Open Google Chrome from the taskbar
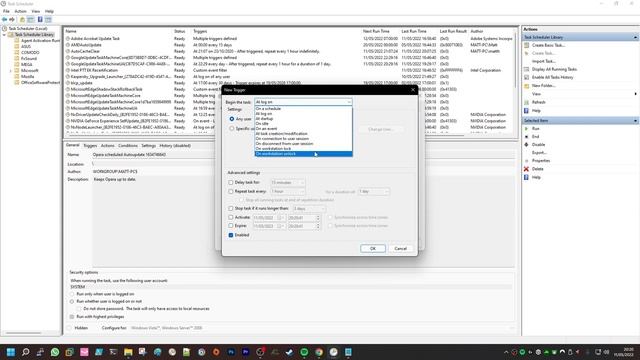The width and height of the screenshot is (640, 360). coord(319,352)
